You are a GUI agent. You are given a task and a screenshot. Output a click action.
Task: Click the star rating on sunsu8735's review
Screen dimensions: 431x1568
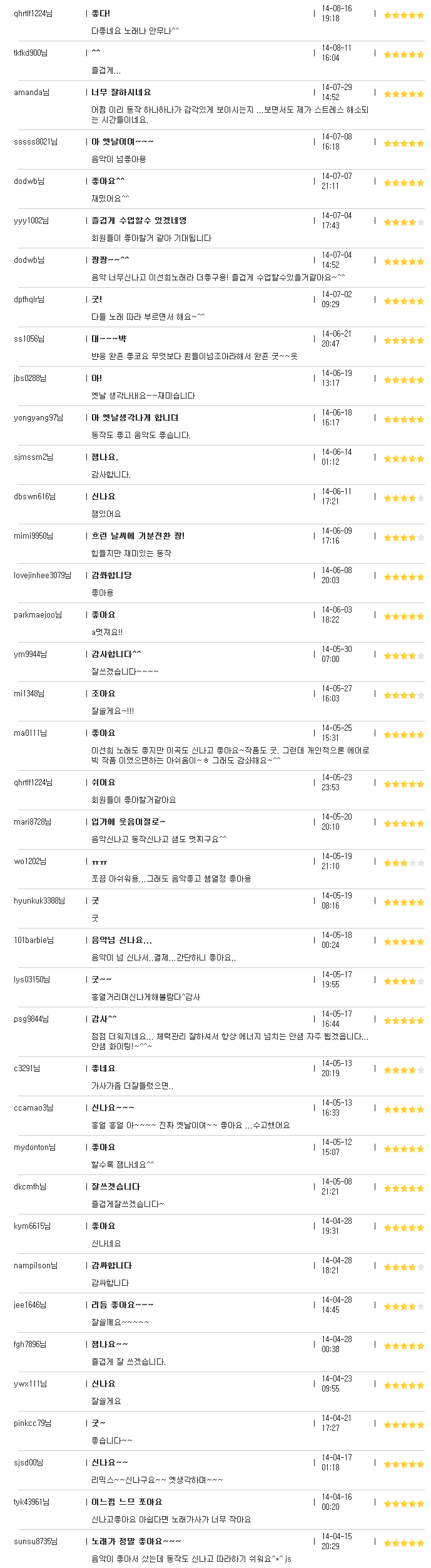[404, 1543]
